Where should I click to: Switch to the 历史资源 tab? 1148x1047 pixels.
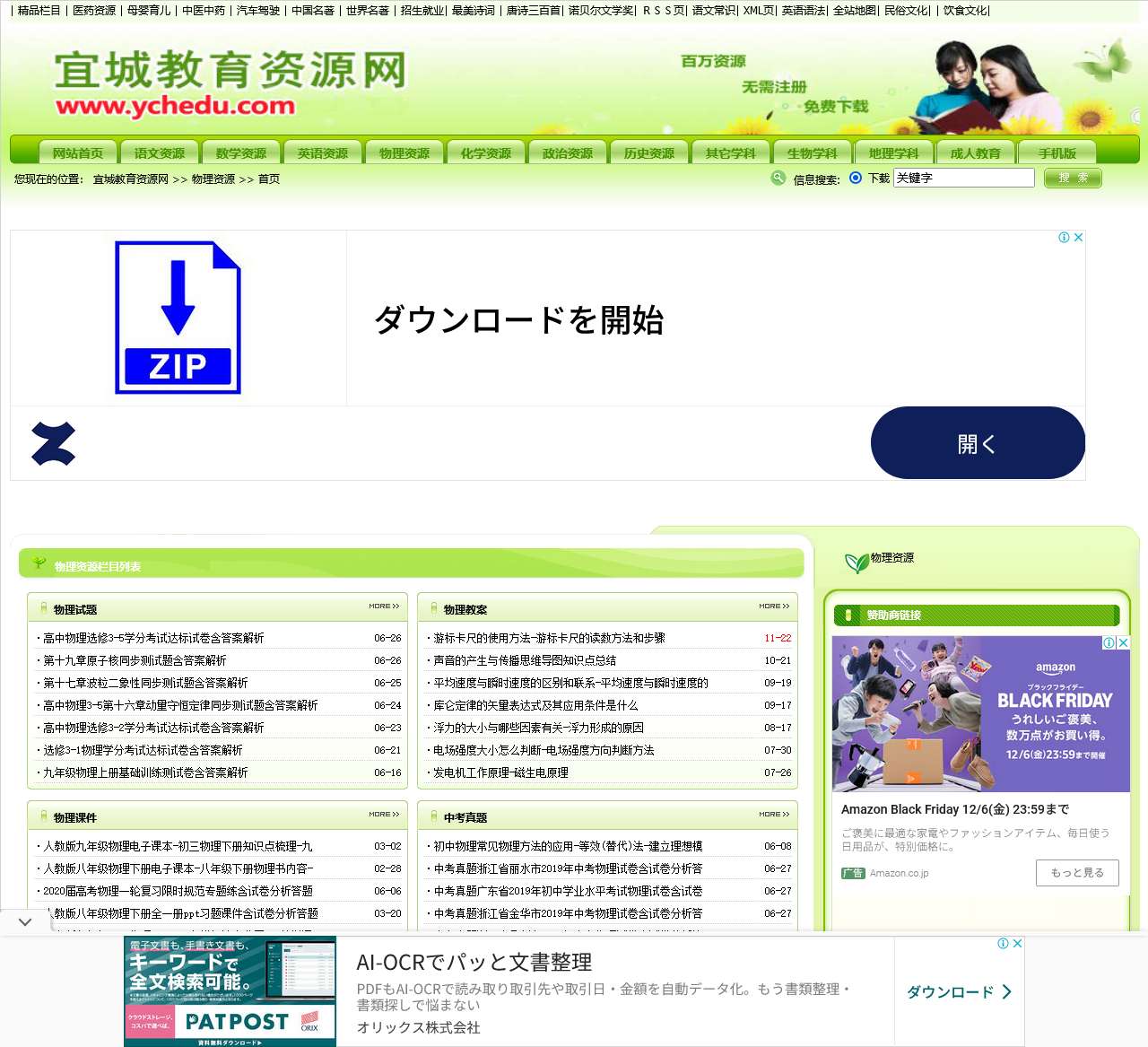(x=649, y=153)
